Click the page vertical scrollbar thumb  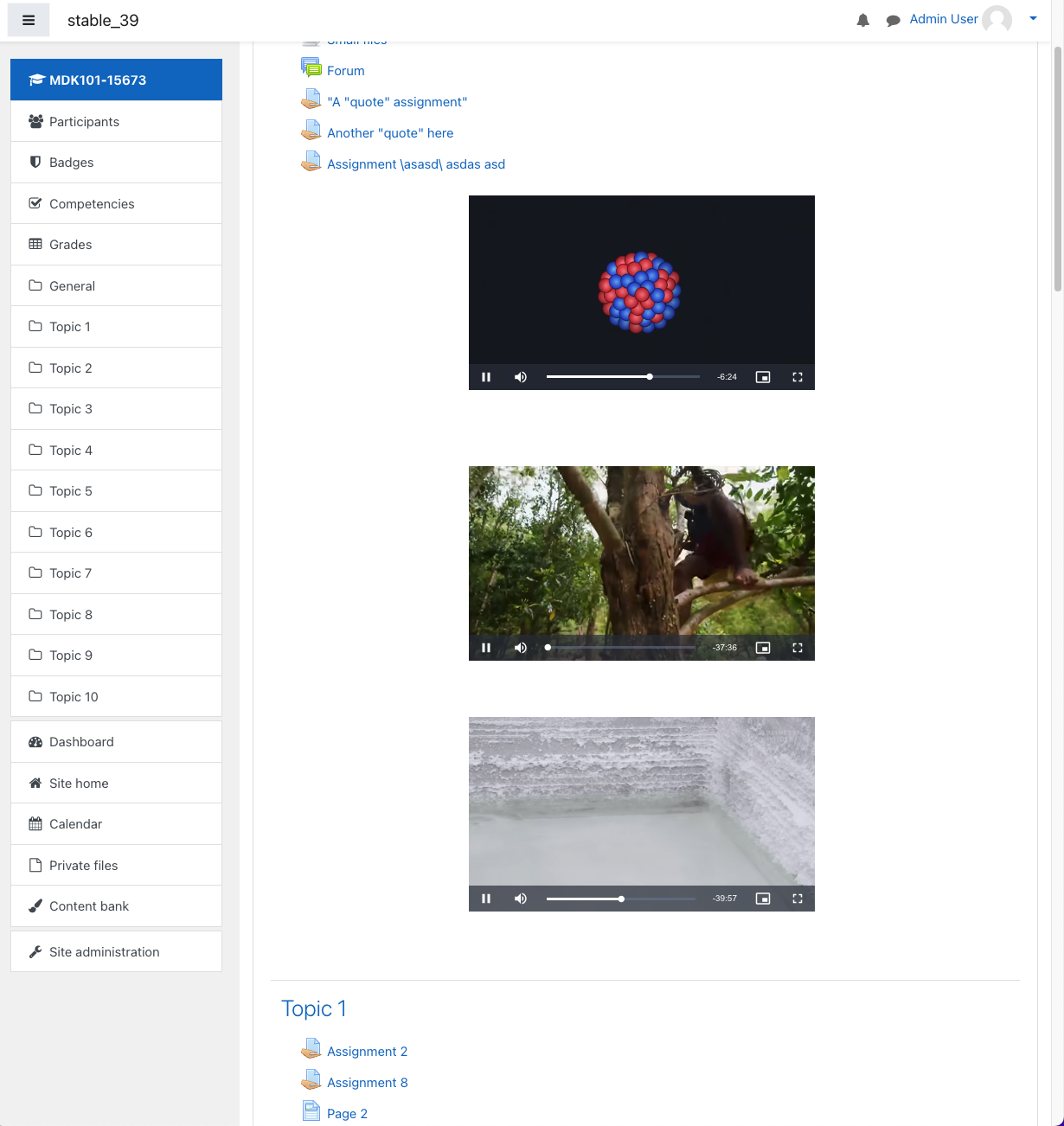click(1058, 169)
